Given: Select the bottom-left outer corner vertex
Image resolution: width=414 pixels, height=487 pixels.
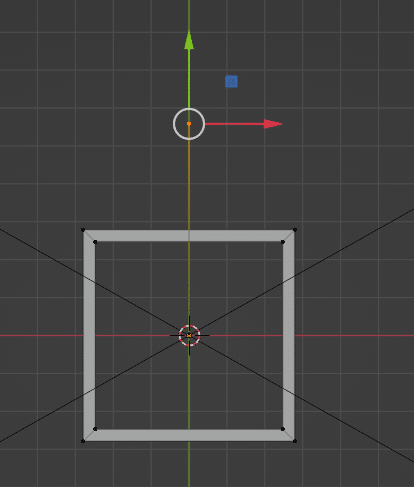Looking at the screenshot, I should pos(83,441).
